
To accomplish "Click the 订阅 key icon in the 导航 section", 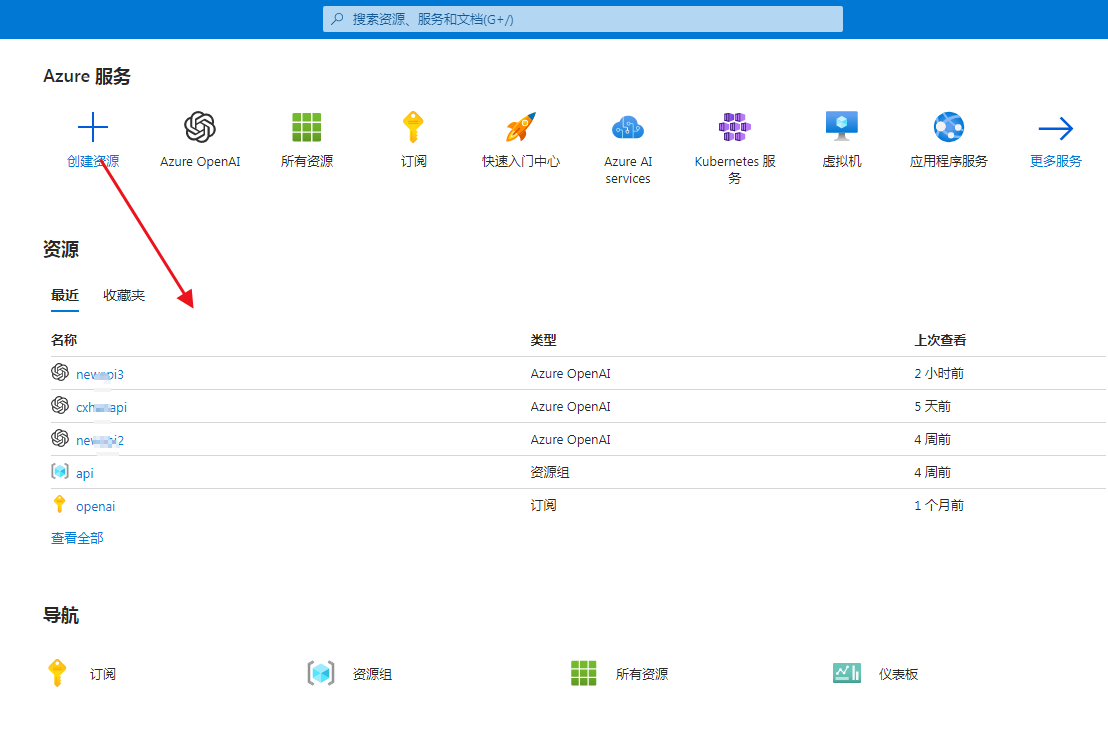I will 57,673.
